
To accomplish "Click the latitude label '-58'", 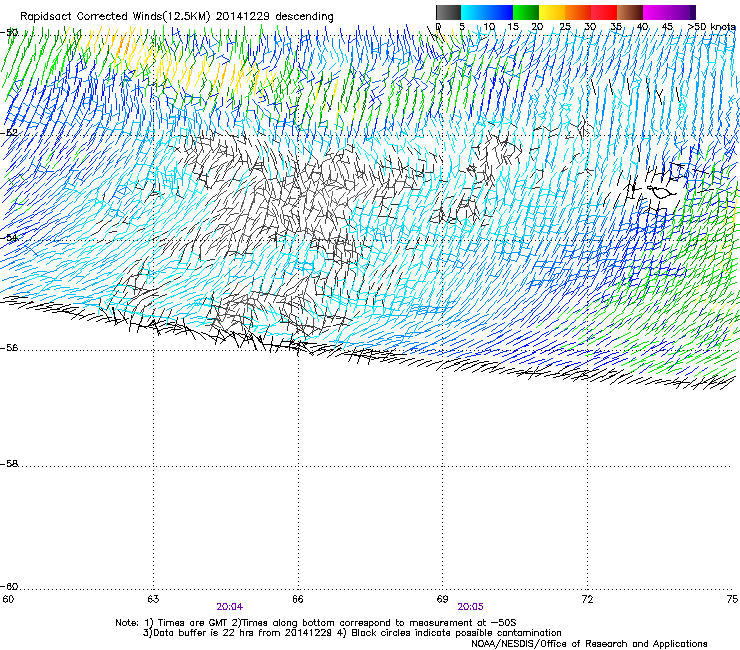I will [x=9, y=464].
